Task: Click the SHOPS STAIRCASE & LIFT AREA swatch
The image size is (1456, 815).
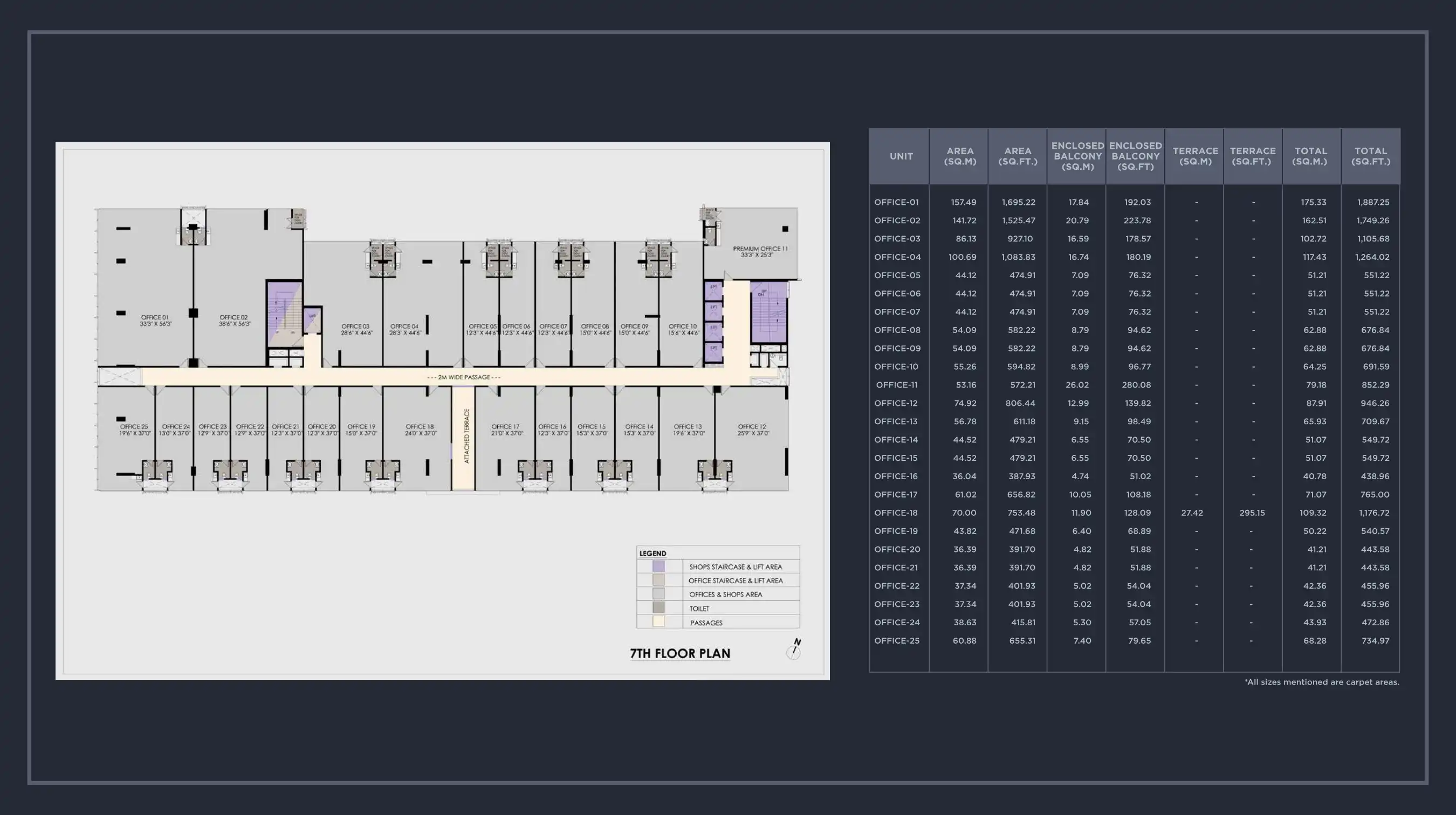Action: click(659, 567)
